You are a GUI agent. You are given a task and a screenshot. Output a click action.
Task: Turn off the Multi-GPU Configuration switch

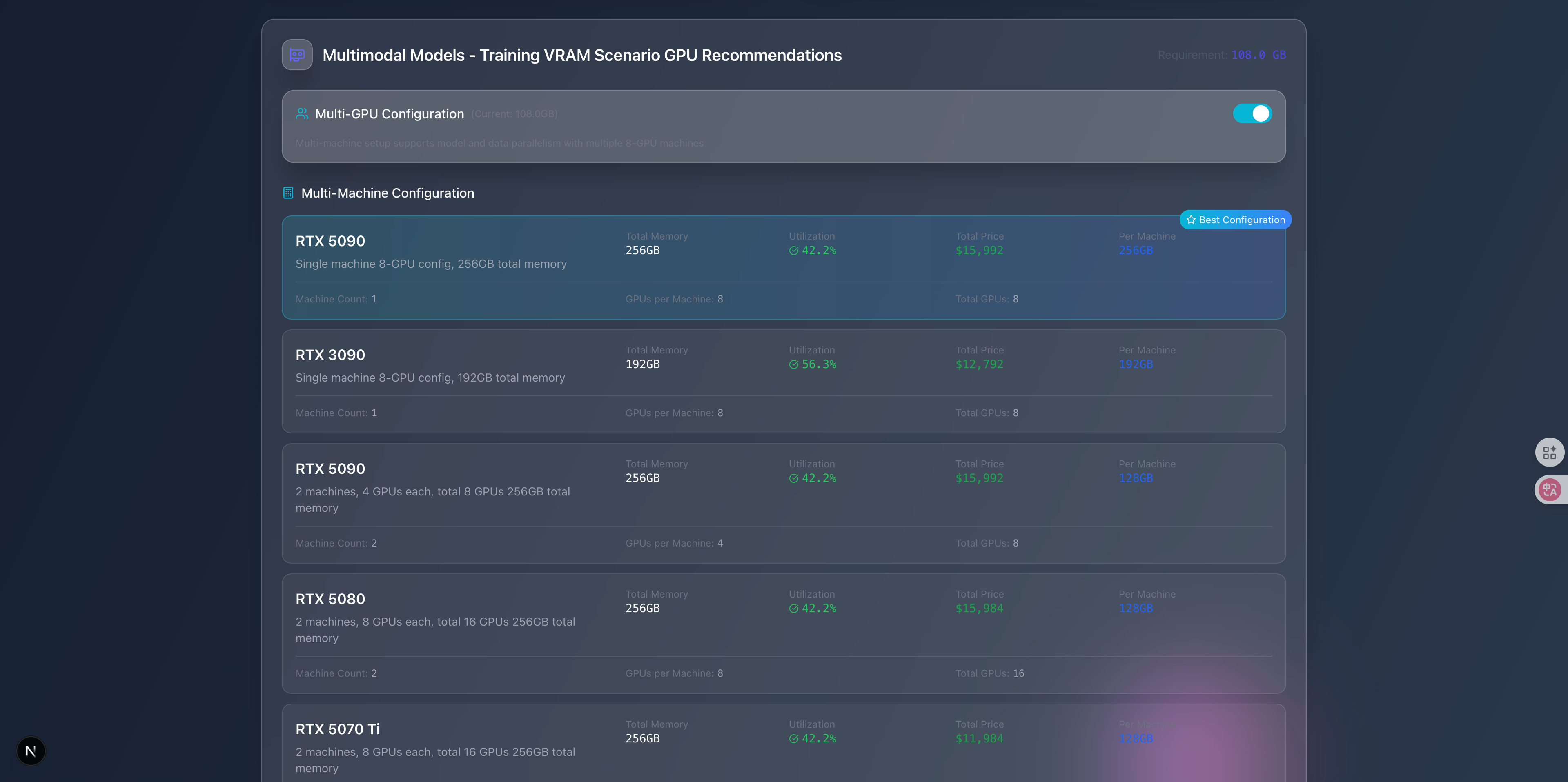click(1252, 114)
